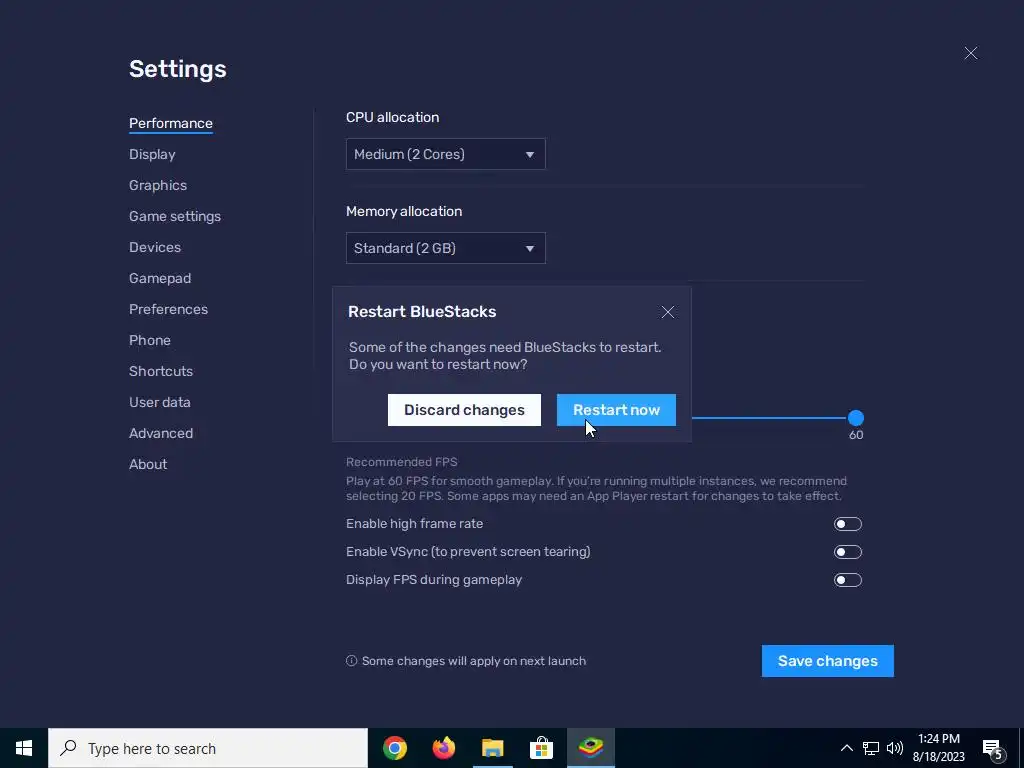The height and width of the screenshot is (768, 1024).
Task: Open File Explorer from the taskbar
Action: tap(492, 748)
